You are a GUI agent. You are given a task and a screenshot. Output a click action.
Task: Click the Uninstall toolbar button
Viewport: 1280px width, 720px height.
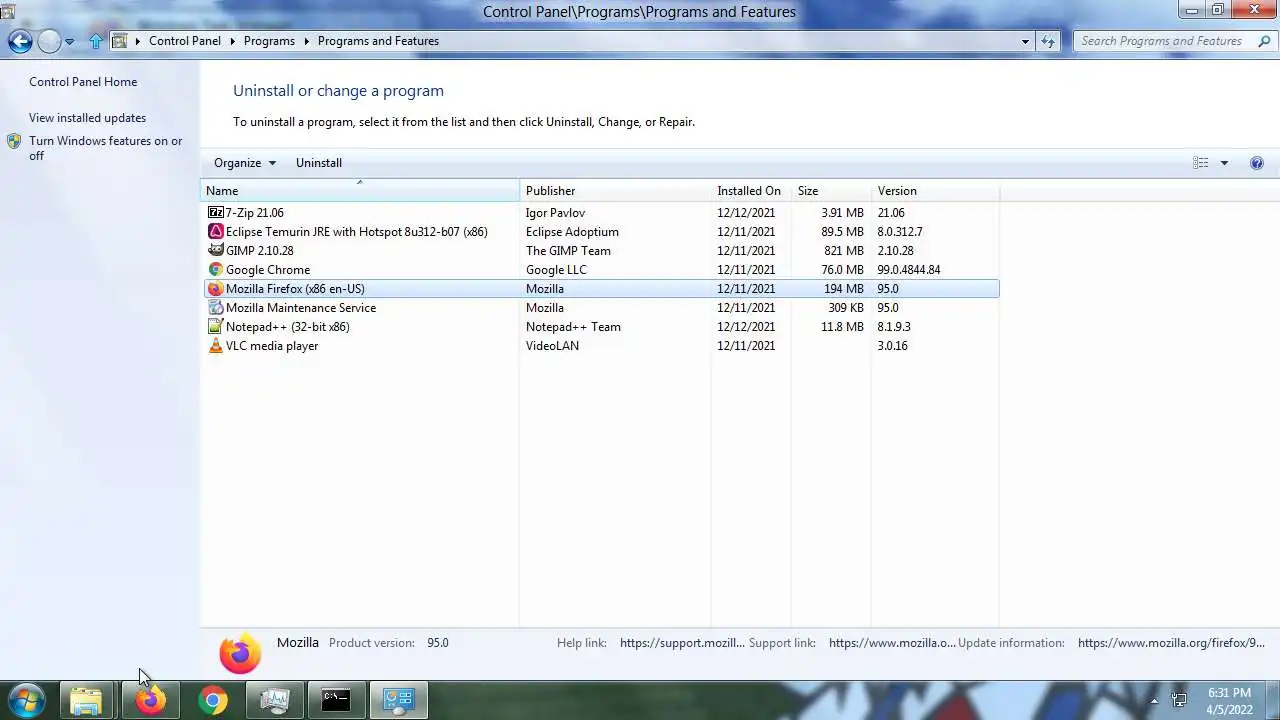pos(319,163)
